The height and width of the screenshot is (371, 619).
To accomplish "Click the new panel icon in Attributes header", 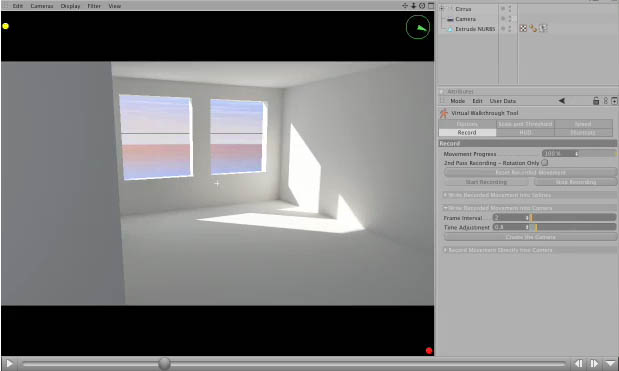I will 614,101.
